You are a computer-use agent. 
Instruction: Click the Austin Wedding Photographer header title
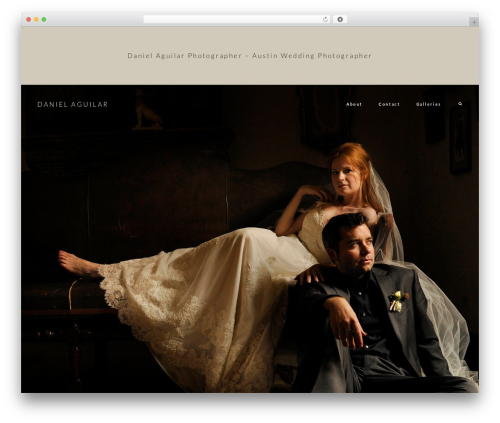point(249,56)
